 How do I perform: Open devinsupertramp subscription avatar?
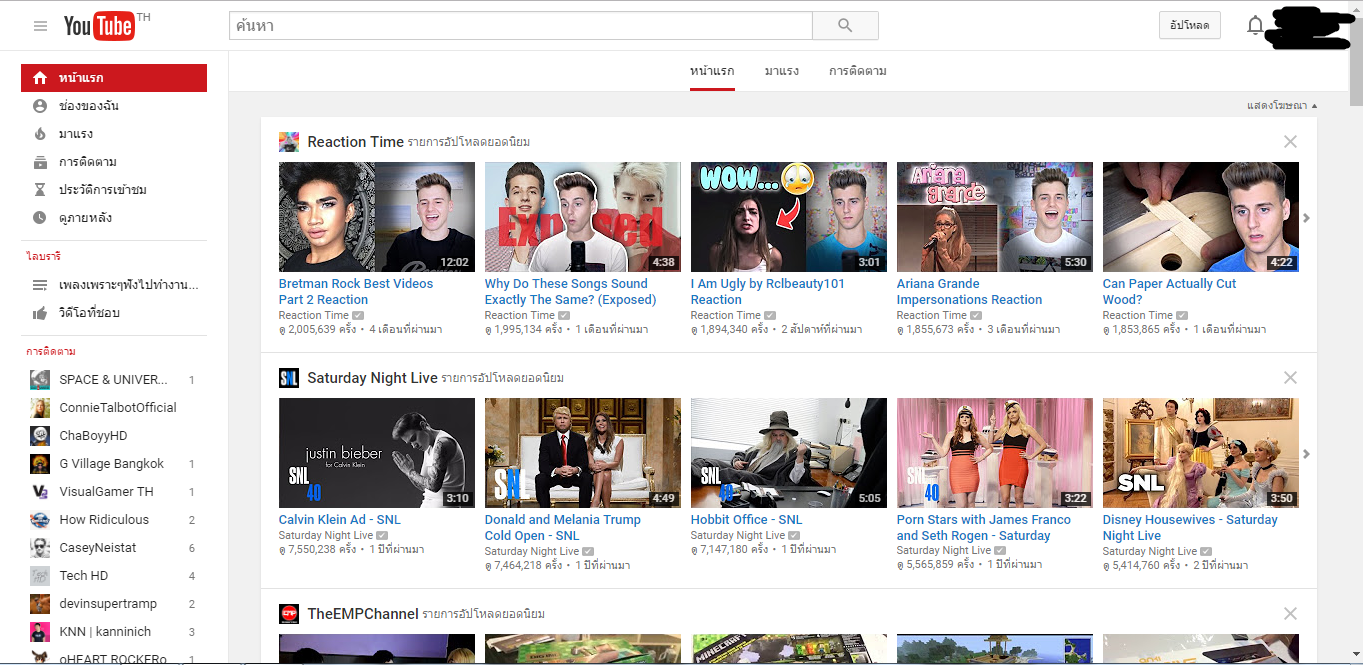click(40, 604)
